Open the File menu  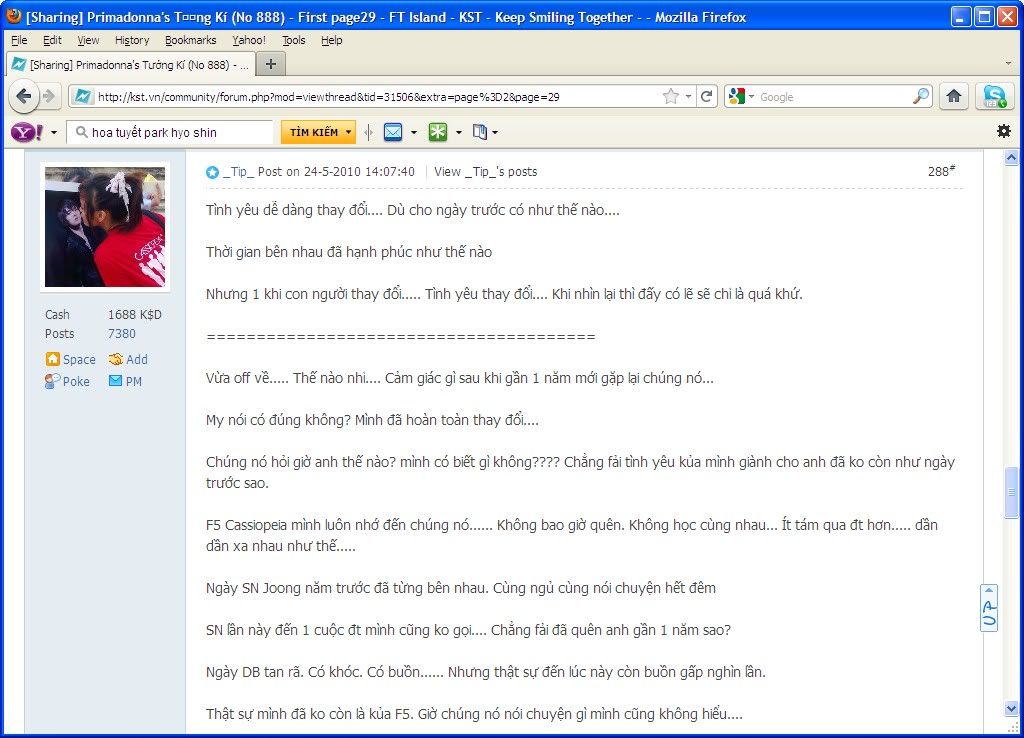(19, 40)
